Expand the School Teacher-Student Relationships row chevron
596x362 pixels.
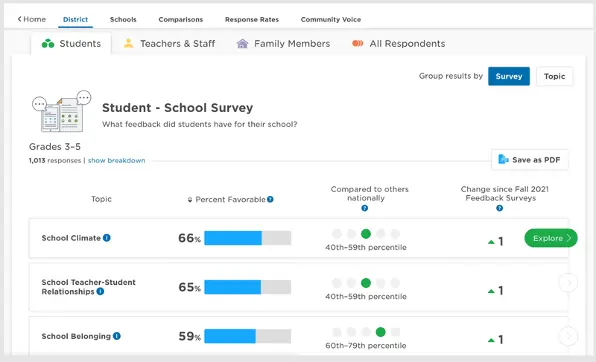click(568, 283)
